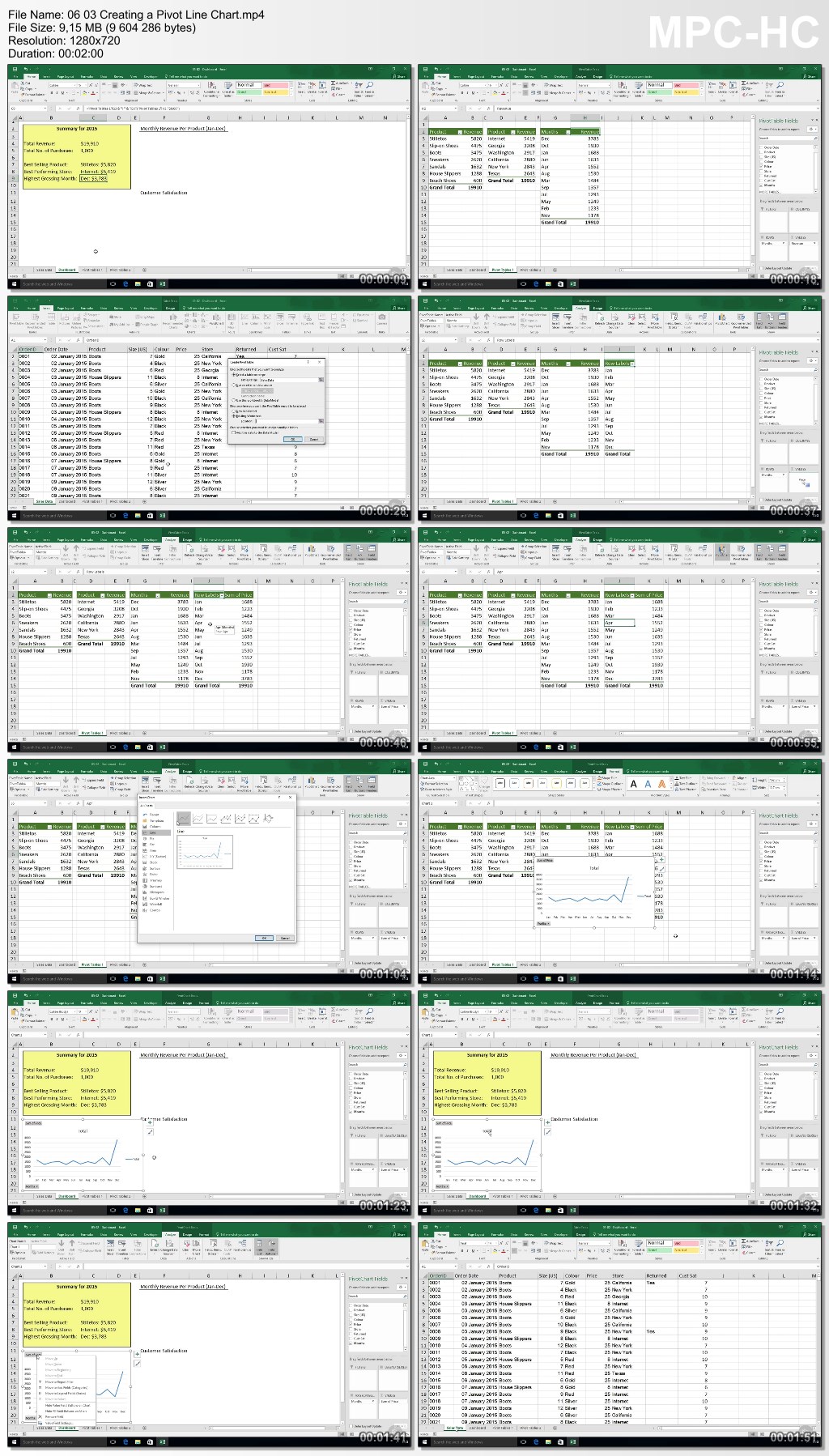Open the Format ribbon tab, 00:01:14 frame
The image size is (829, 1456).
[614, 772]
